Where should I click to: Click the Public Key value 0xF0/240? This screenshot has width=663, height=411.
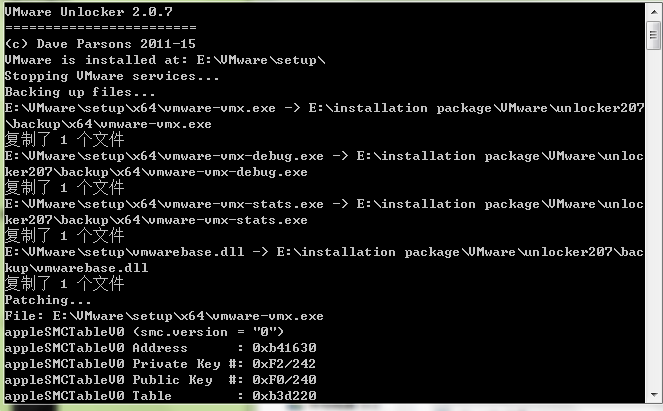pyautogui.click(x=284, y=380)
